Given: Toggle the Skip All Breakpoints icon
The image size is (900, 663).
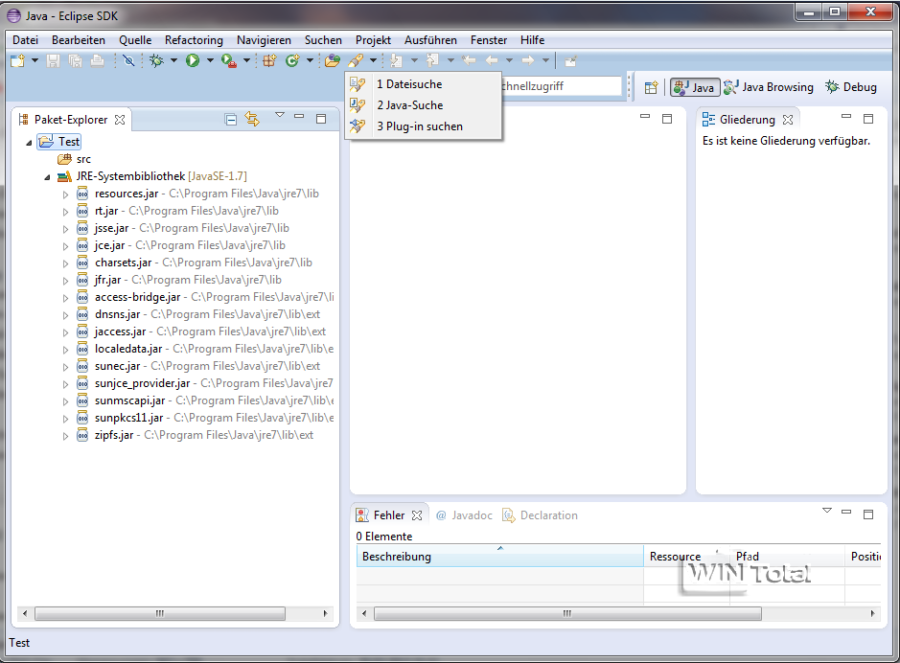Looking at the screenshot, I should point(129,60).
